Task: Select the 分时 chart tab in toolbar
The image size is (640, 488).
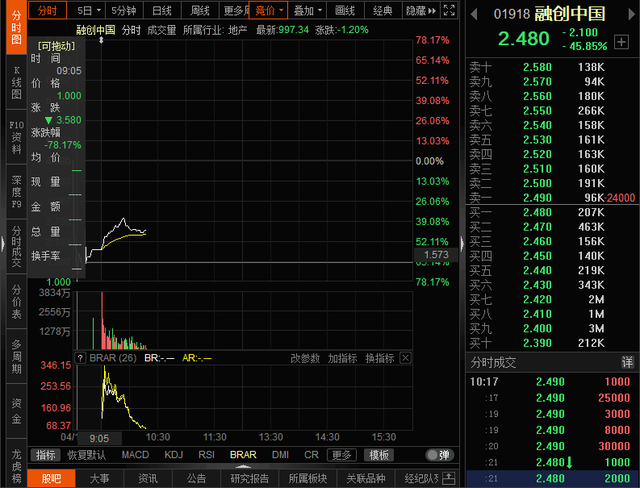Action: [x=47, y=11]
